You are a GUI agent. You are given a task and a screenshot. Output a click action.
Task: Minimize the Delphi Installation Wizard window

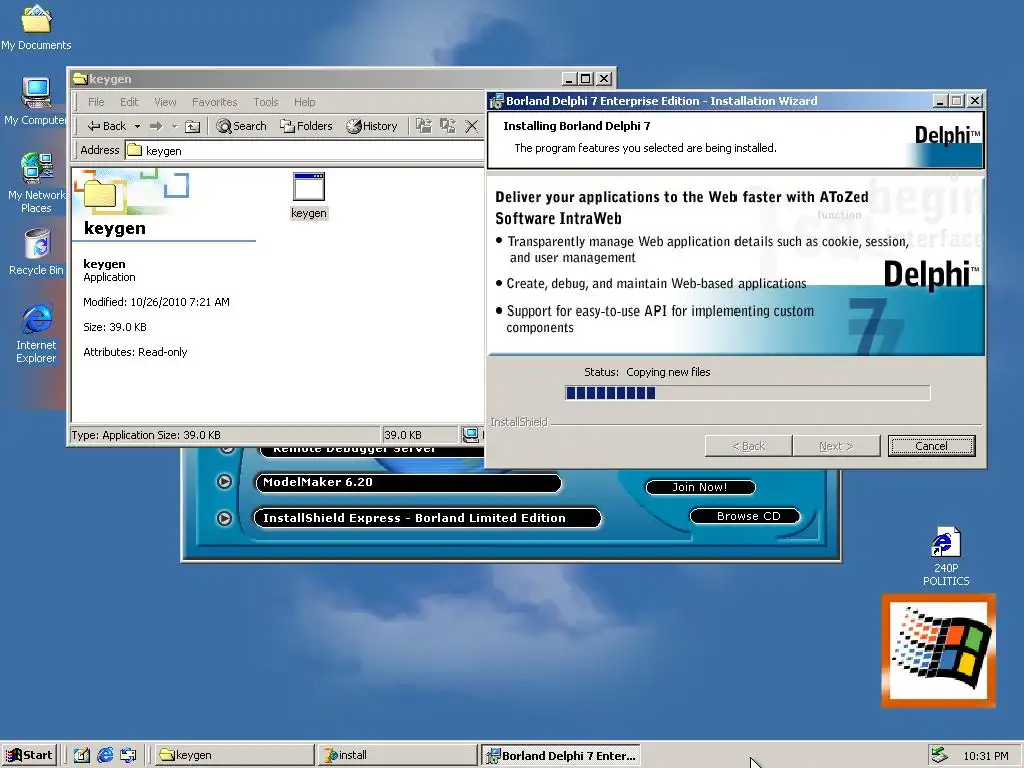[x=940, y=101]
